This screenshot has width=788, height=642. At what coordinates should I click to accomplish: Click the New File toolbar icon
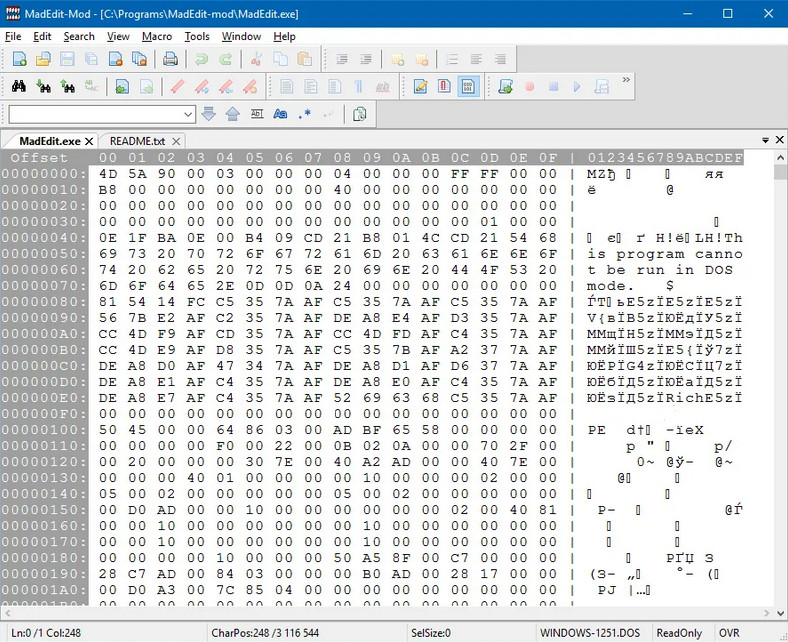click(19, 59)
